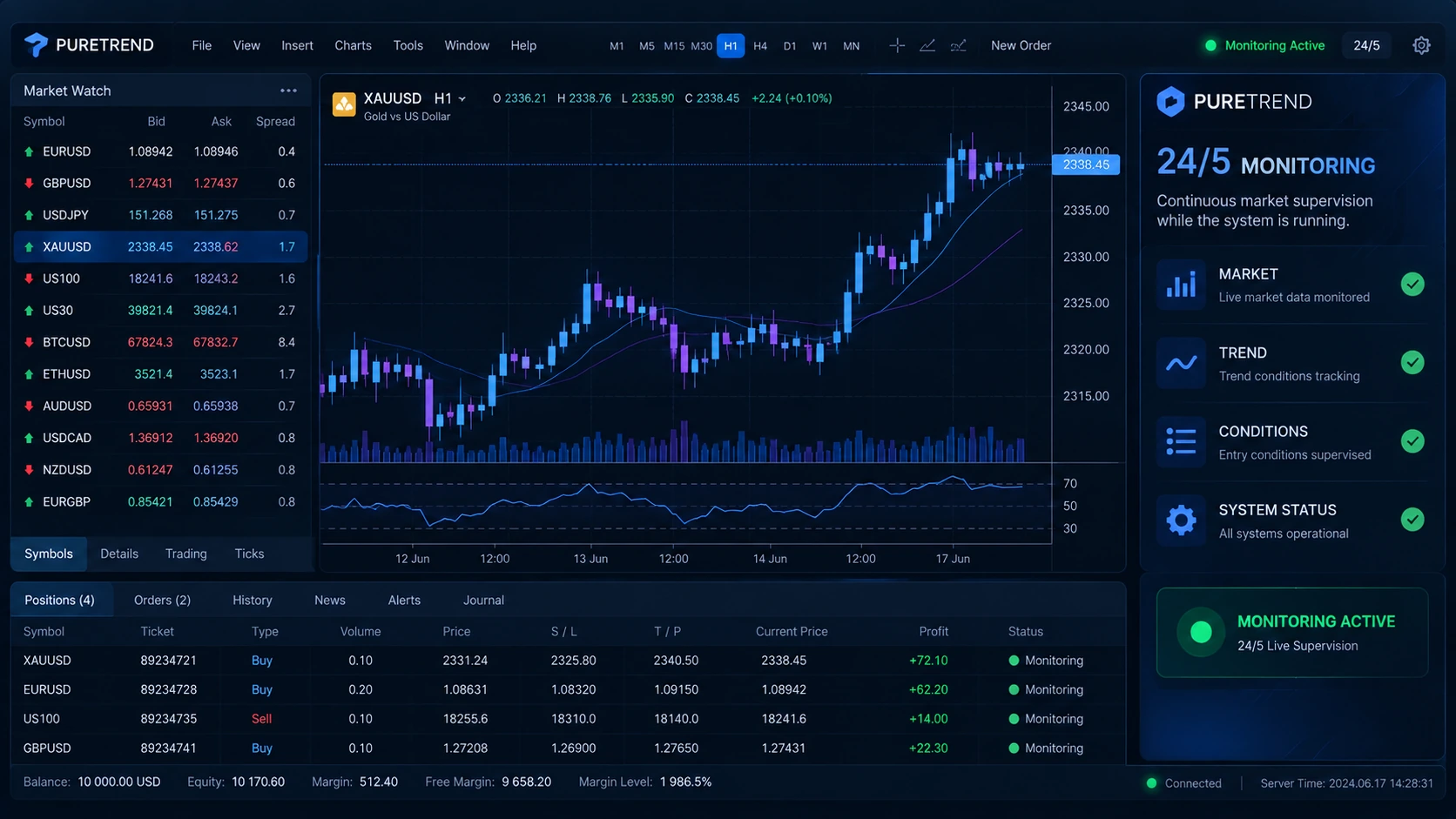Open the indicators chart icon
The height and width of the screenshot is (819, 1456).
[958, 45]
